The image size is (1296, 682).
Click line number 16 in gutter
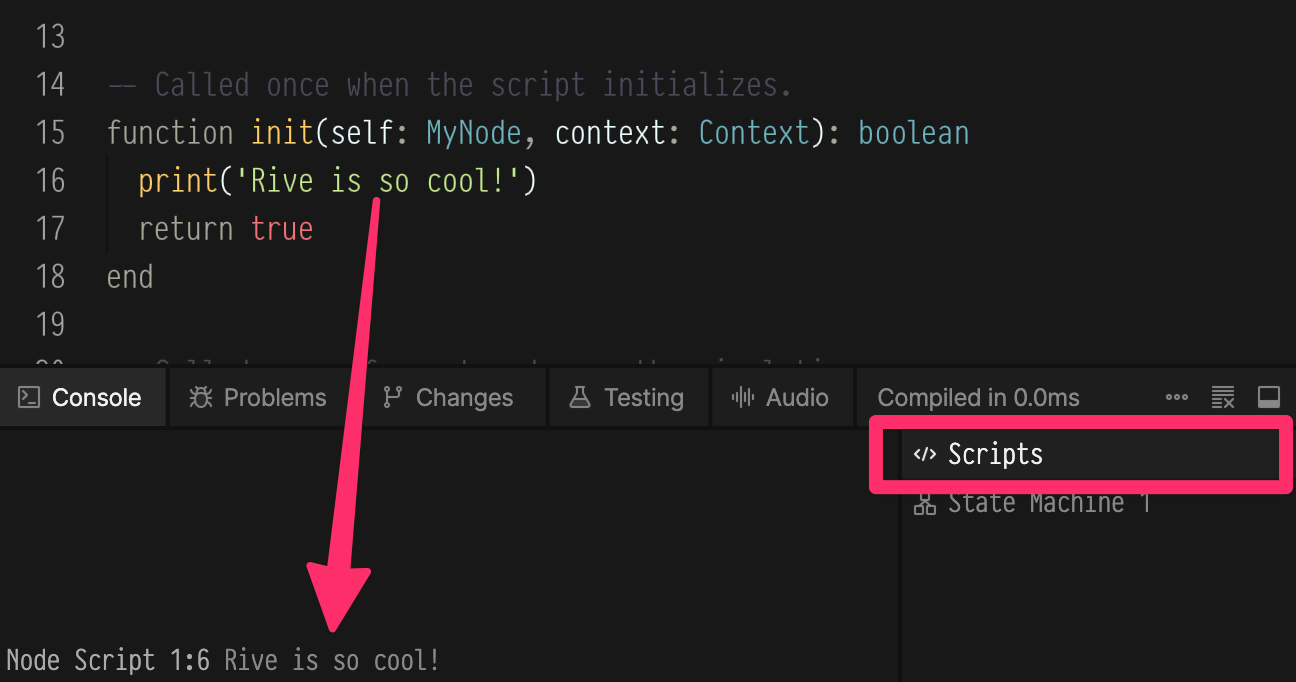pos(50,181)
